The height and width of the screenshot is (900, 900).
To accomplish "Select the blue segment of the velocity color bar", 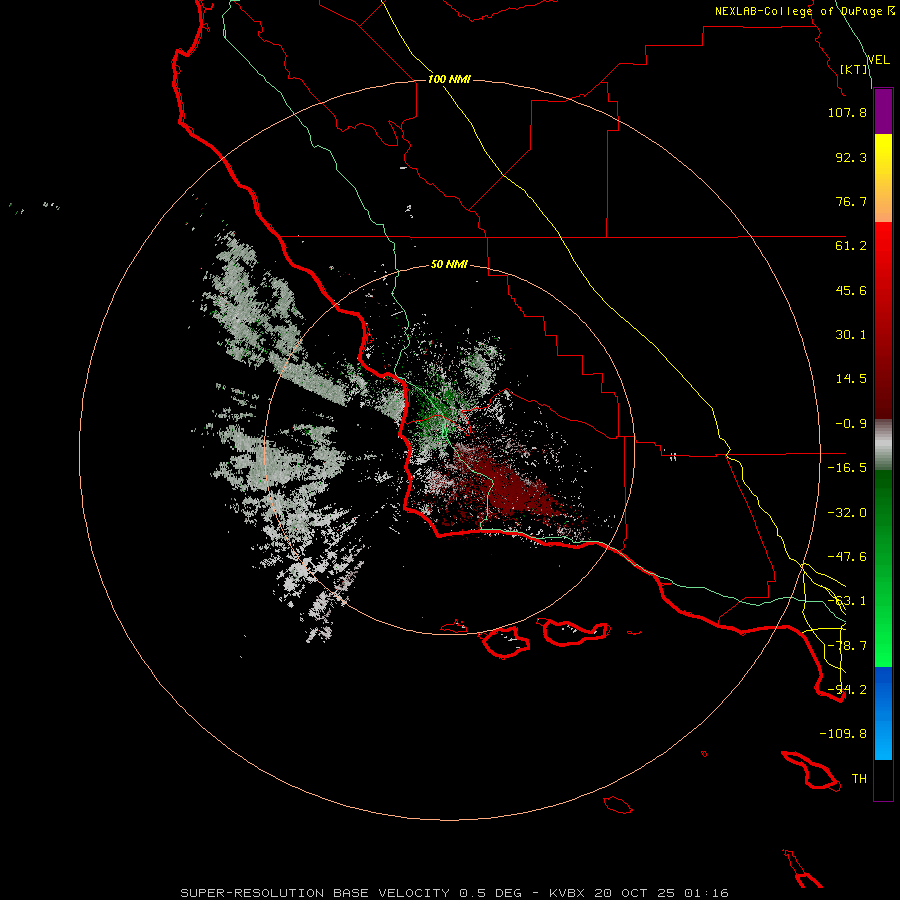I will (x=883, y=713).
